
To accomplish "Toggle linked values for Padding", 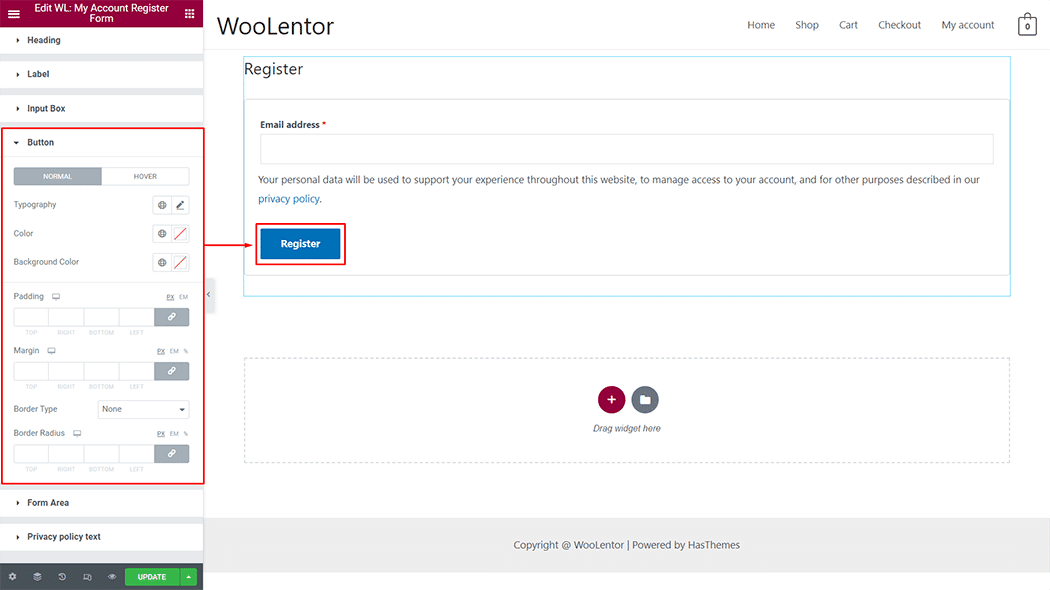I will [x=171, y=317].
